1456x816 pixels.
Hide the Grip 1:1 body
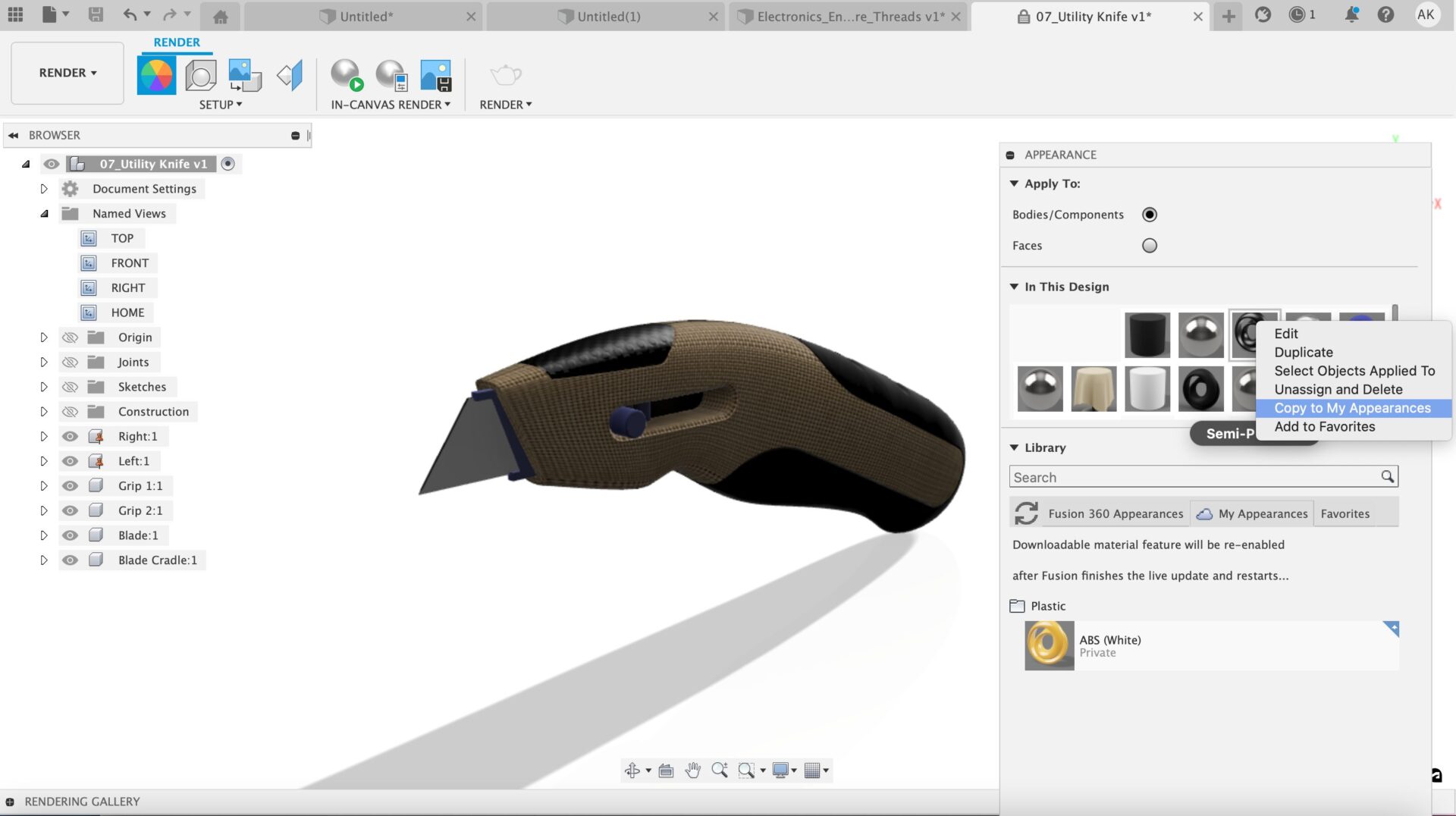tap(70, 485)
